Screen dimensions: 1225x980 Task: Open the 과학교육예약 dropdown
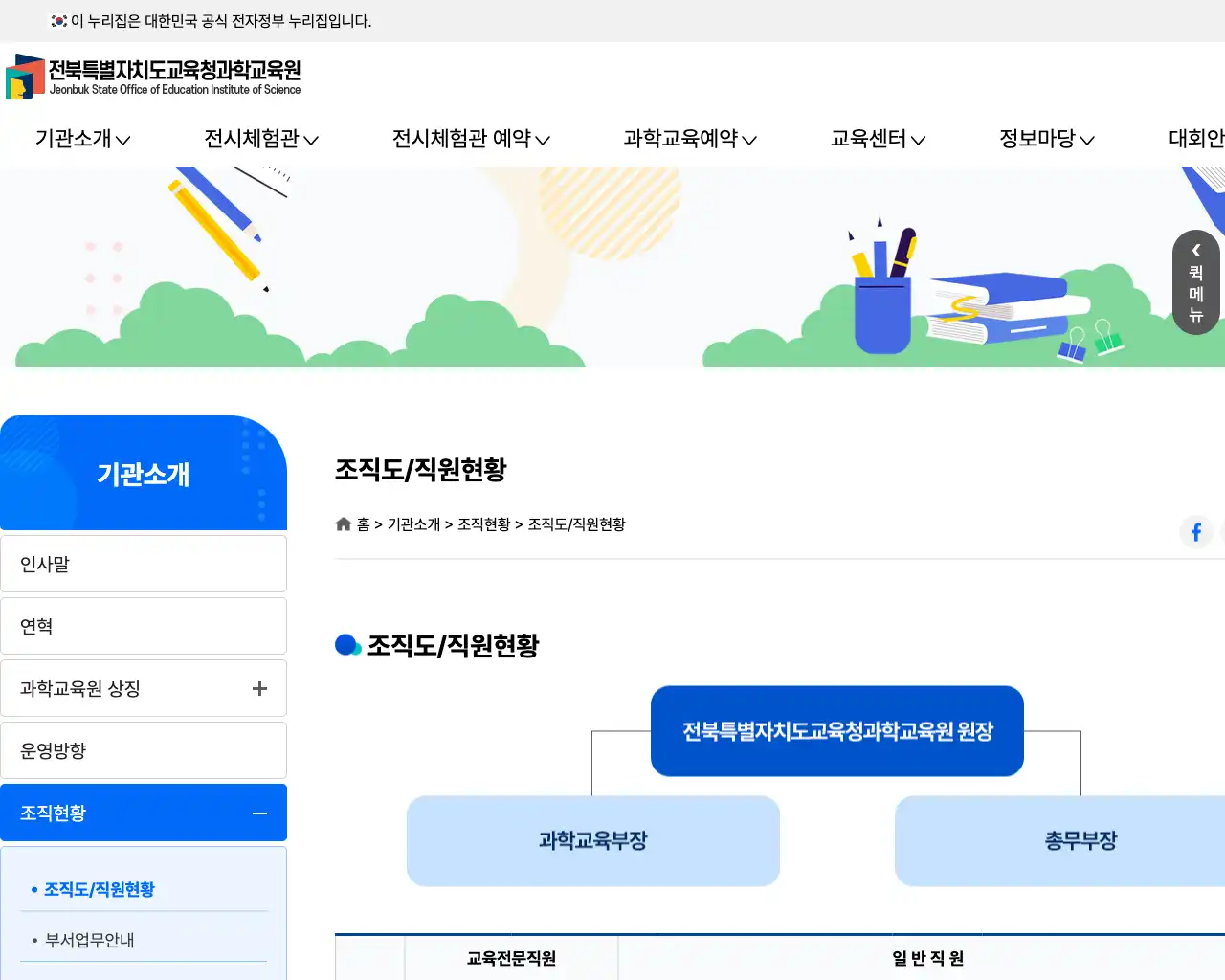coord(690,139)
